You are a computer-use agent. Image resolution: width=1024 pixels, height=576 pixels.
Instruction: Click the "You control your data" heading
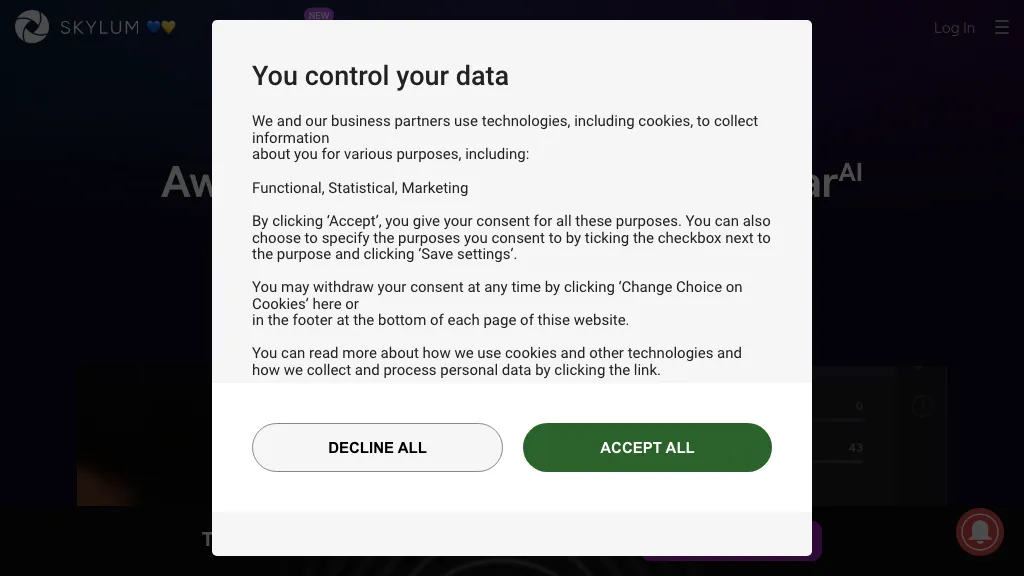tap(380, 76)
